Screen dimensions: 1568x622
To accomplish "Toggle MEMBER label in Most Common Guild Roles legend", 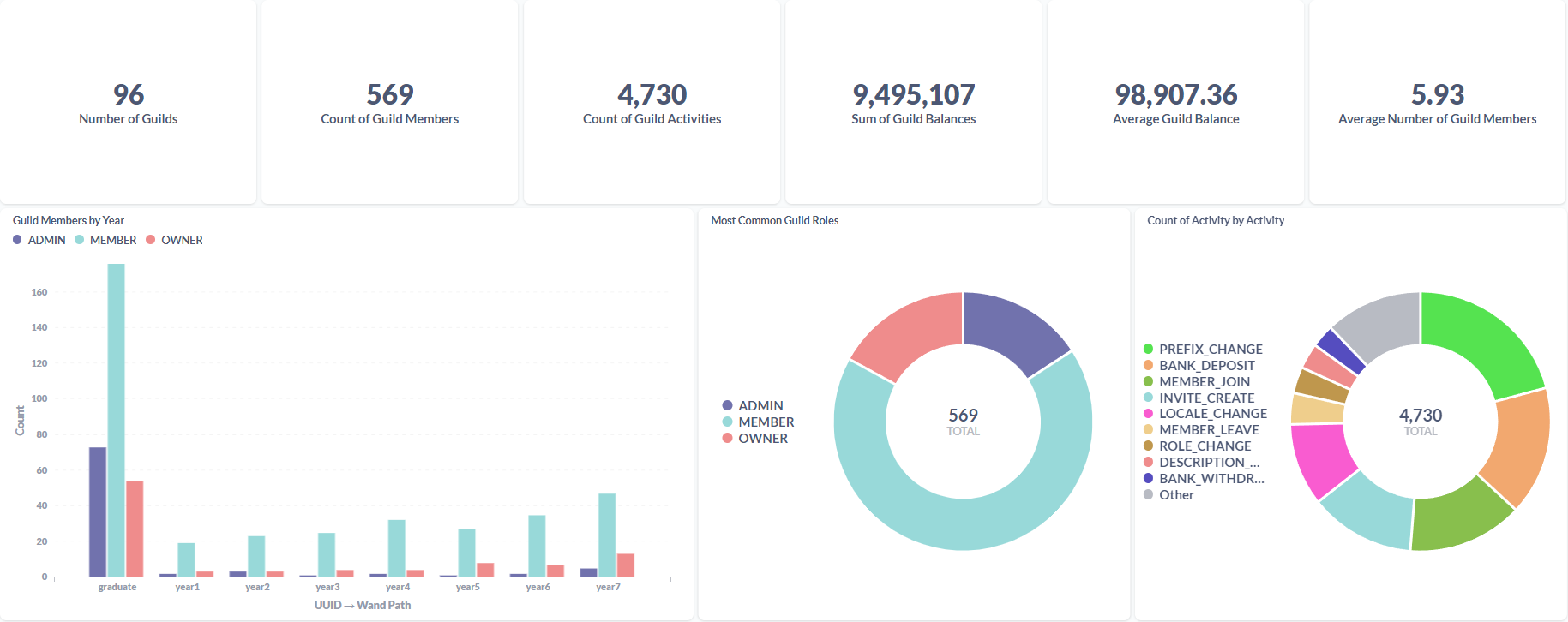I will pos(766,422).
